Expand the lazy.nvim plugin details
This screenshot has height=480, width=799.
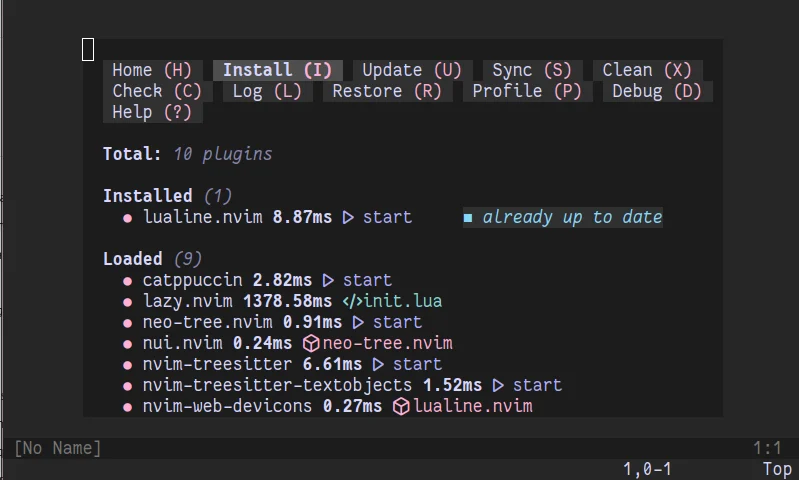188,301
